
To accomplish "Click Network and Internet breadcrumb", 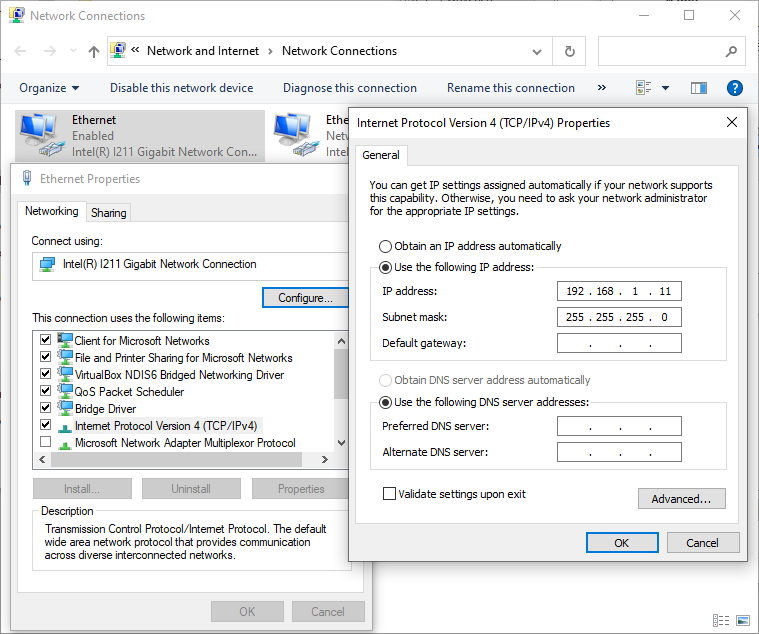I will (203, 51).
